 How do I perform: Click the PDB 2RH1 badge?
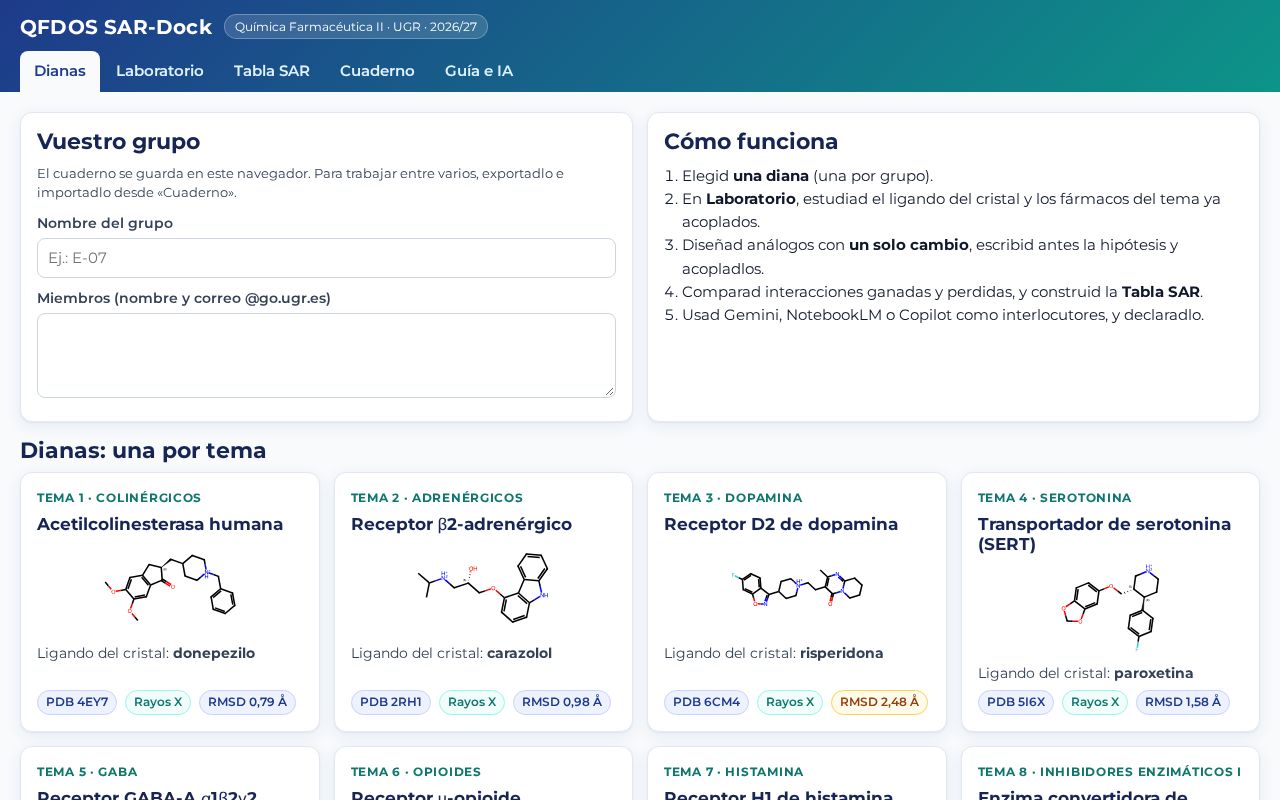tap(391, 702)
